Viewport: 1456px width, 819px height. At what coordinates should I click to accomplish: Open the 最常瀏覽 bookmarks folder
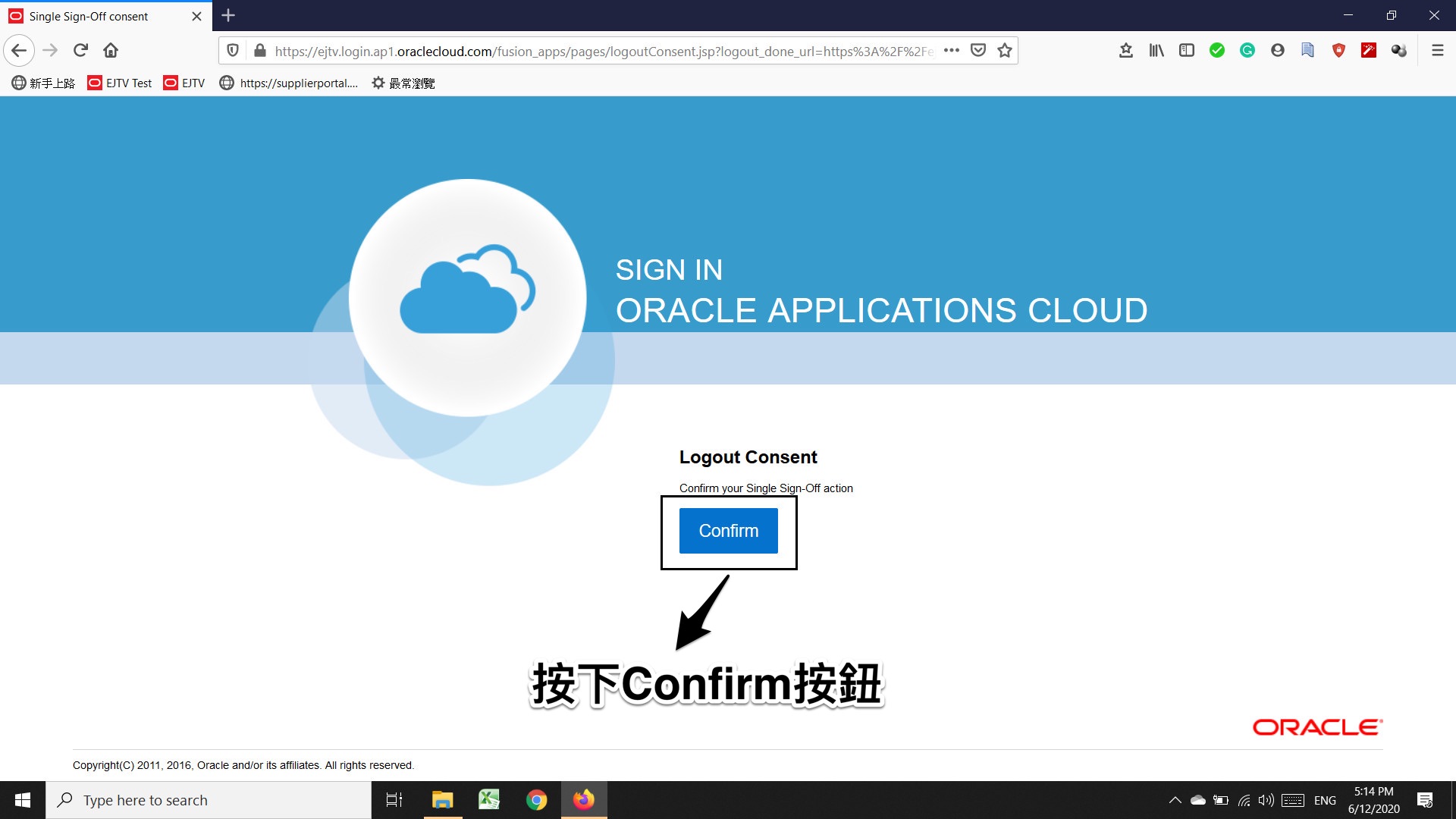pos(403,83)
